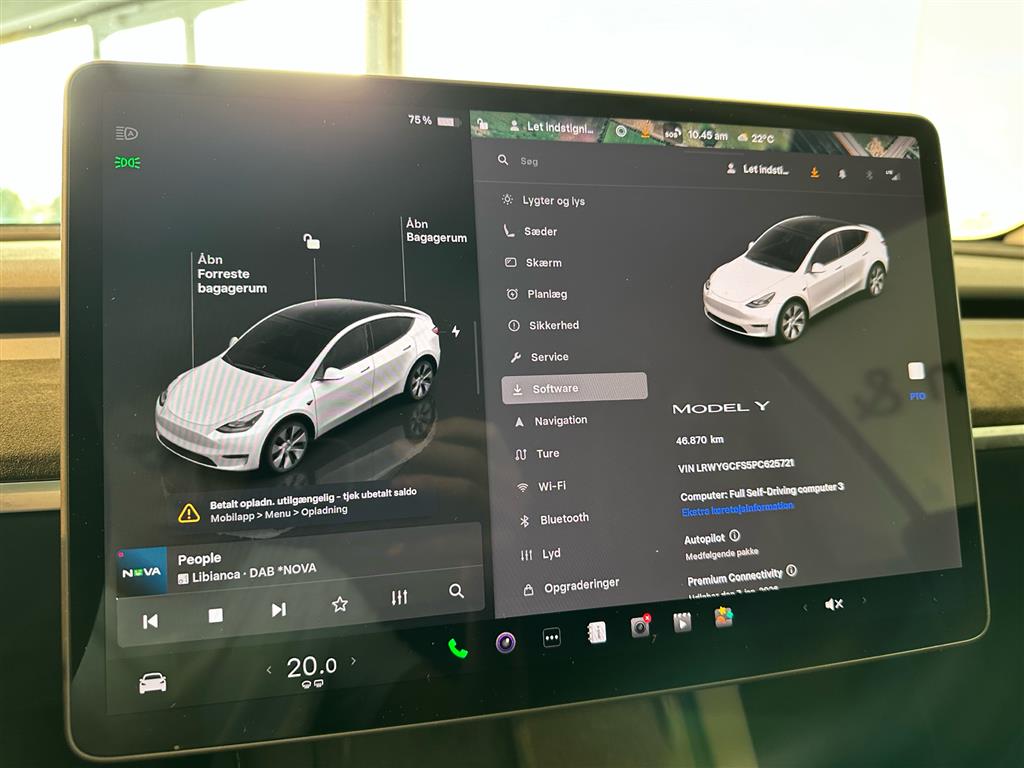Image resolution: width=1024 pixels, height=768 pixels.
Task: Select the white PTO color swatch
Action: (916, 371)
